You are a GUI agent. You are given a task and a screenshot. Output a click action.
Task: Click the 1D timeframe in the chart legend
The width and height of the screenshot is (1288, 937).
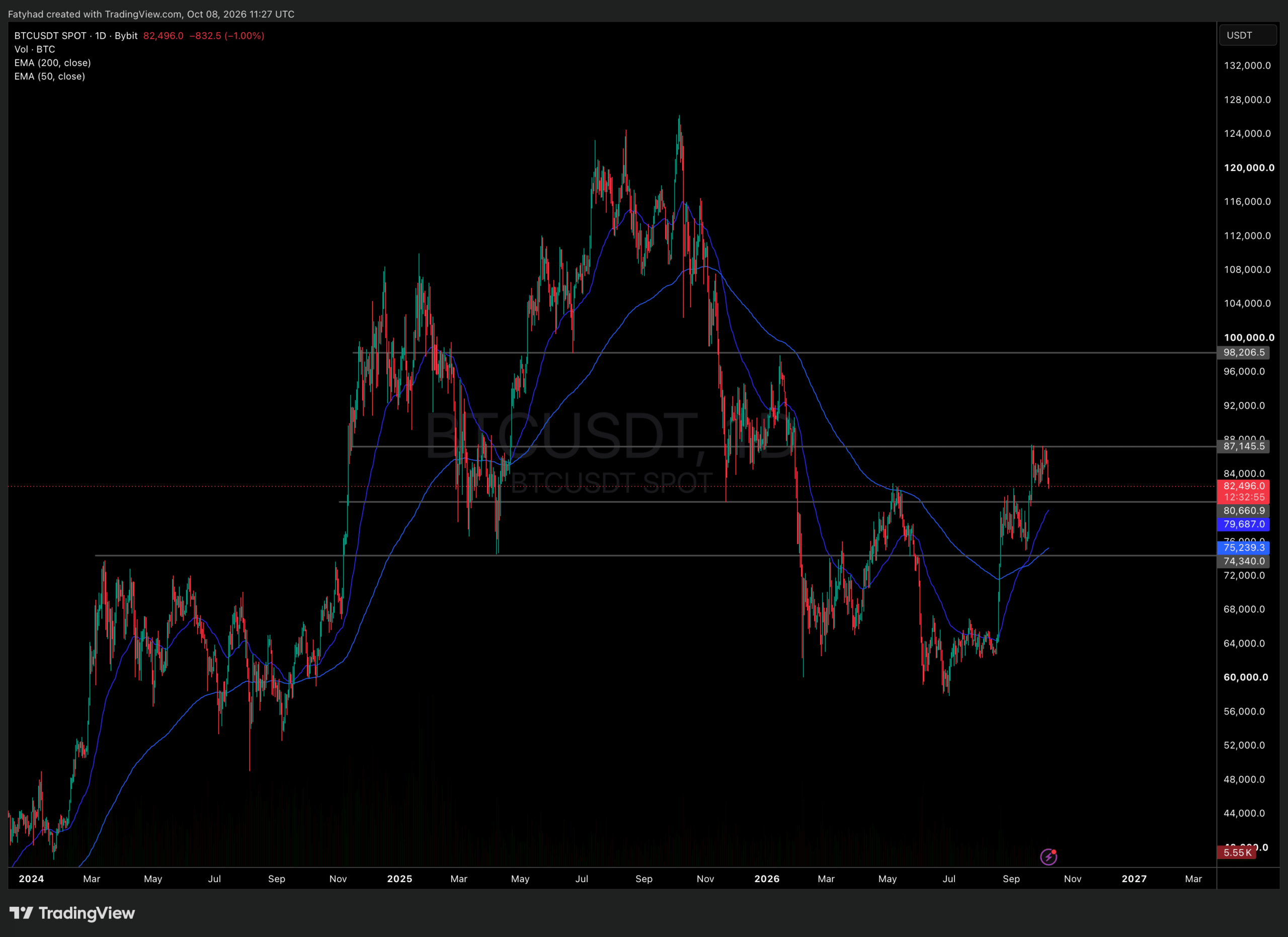click(101, 36)
